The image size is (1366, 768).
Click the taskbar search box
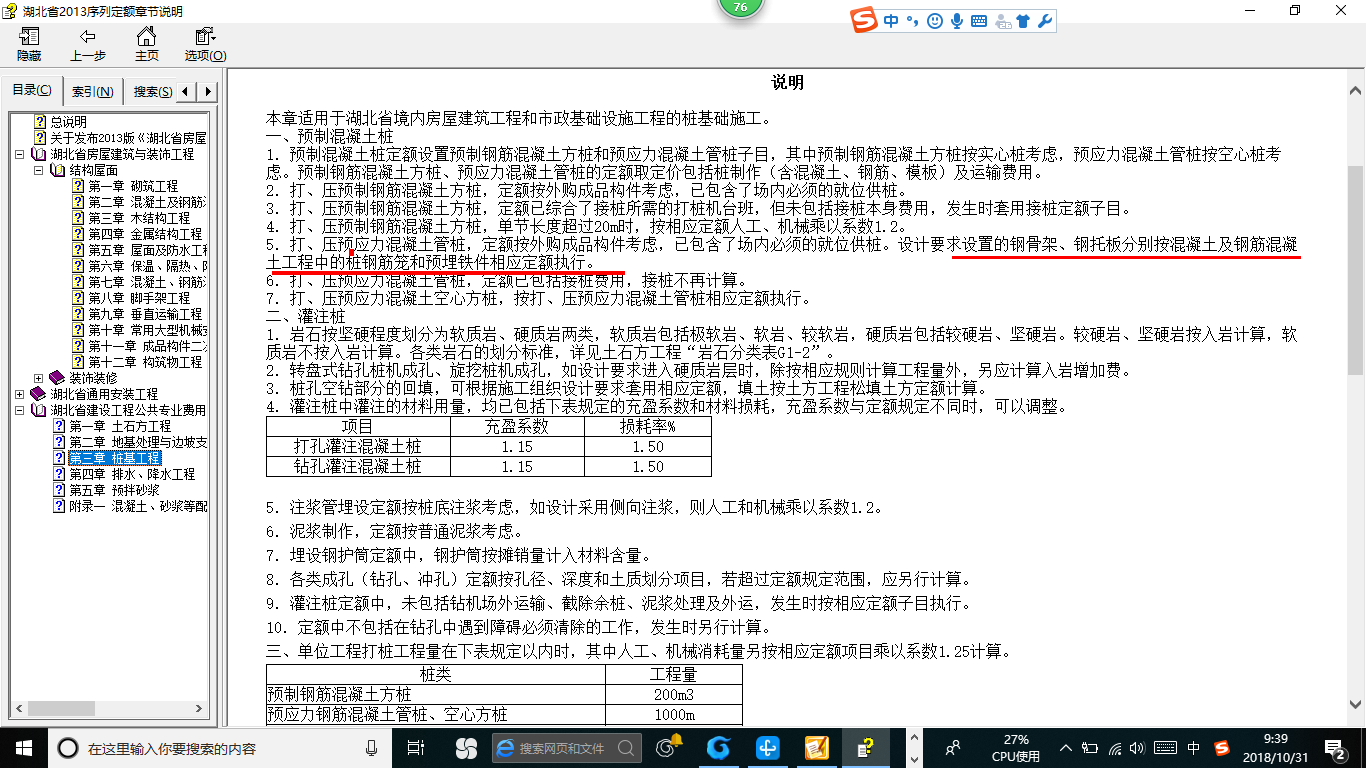point(220,748)
